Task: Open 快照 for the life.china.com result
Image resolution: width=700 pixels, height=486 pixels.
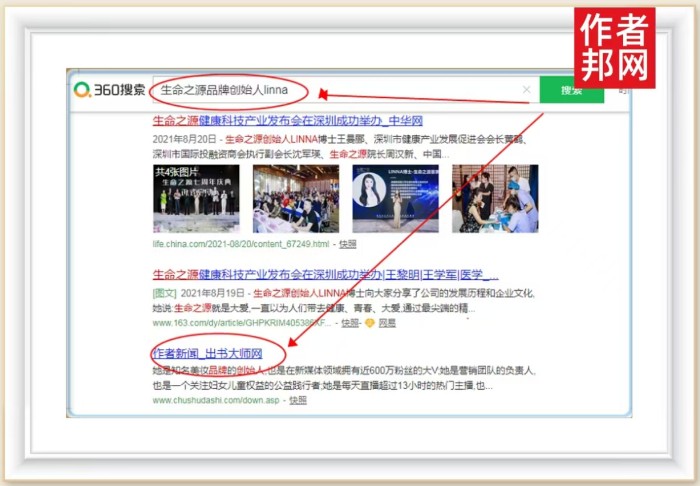Action: pyautogui.click(x=348, y=244)
